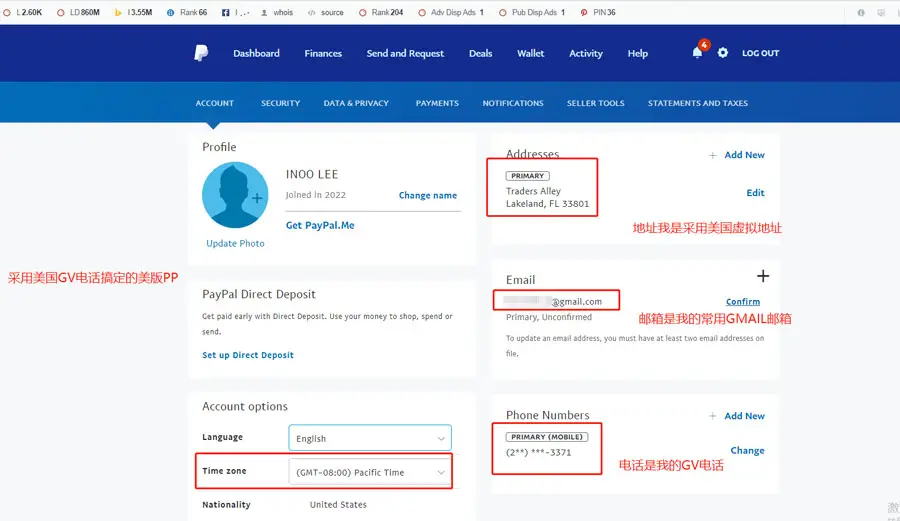900x521 pixels.
Task: Open the Activity page
Action: (x=586, y=53)
